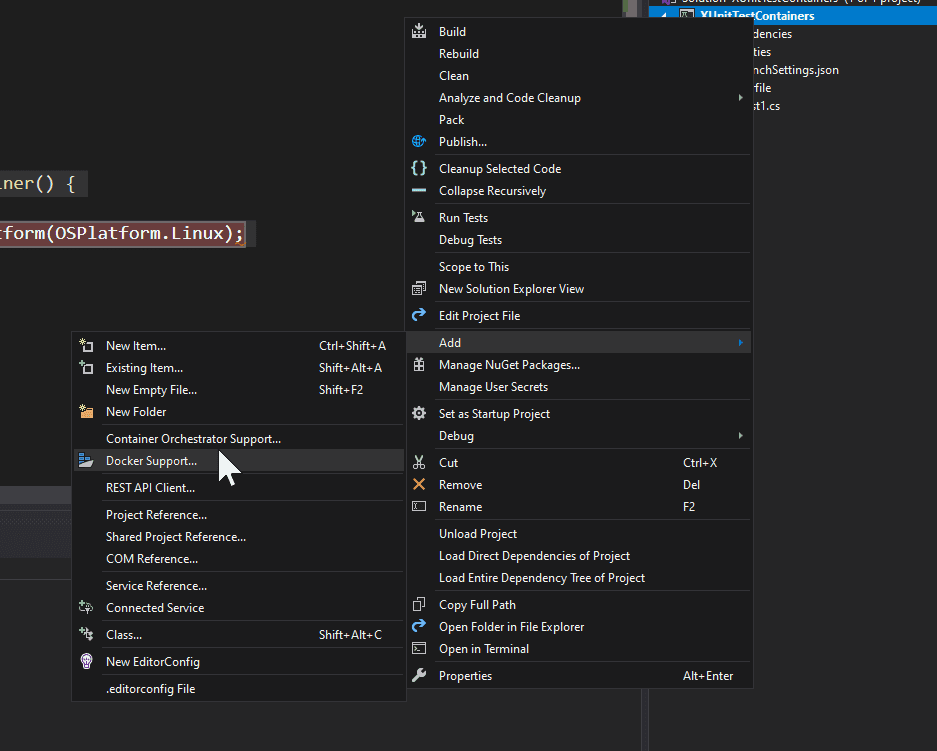This screenshot has height=751, width=937.
Task: Click the Publish globe icon
Action: click(x=419, y=142)
